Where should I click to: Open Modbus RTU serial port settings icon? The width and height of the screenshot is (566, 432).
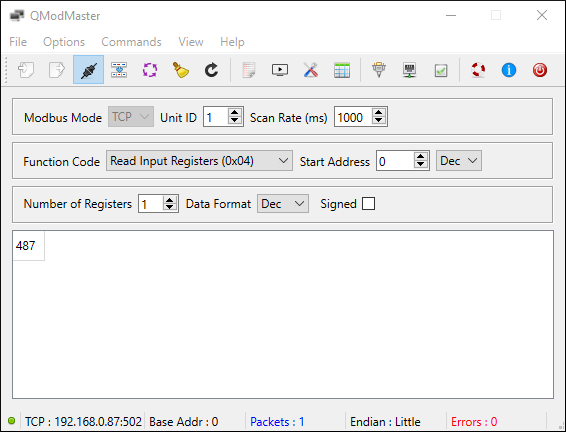click(x=379, y=70)
